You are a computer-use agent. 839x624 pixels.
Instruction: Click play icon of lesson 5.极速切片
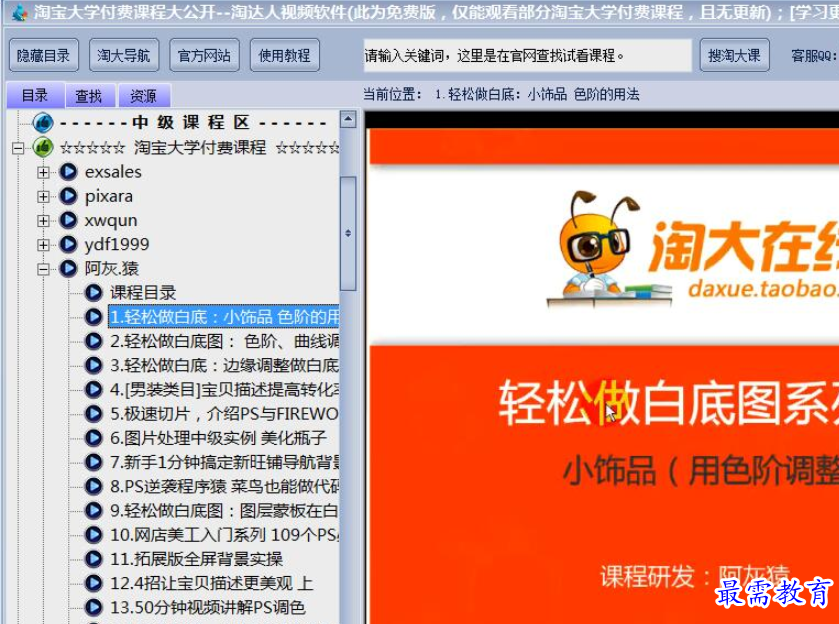point(93,414)
